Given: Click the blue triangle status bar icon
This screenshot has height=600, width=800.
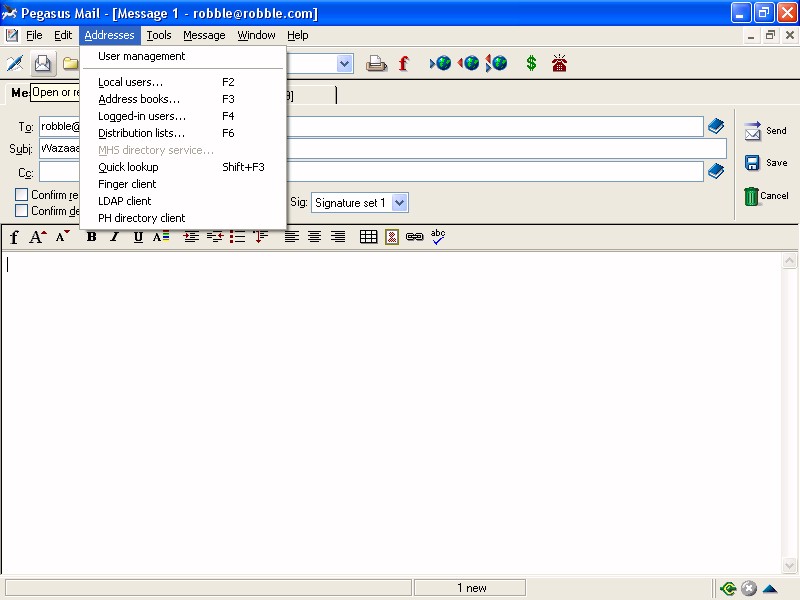Looking at the screenshot, I should [x=770, y=589].
